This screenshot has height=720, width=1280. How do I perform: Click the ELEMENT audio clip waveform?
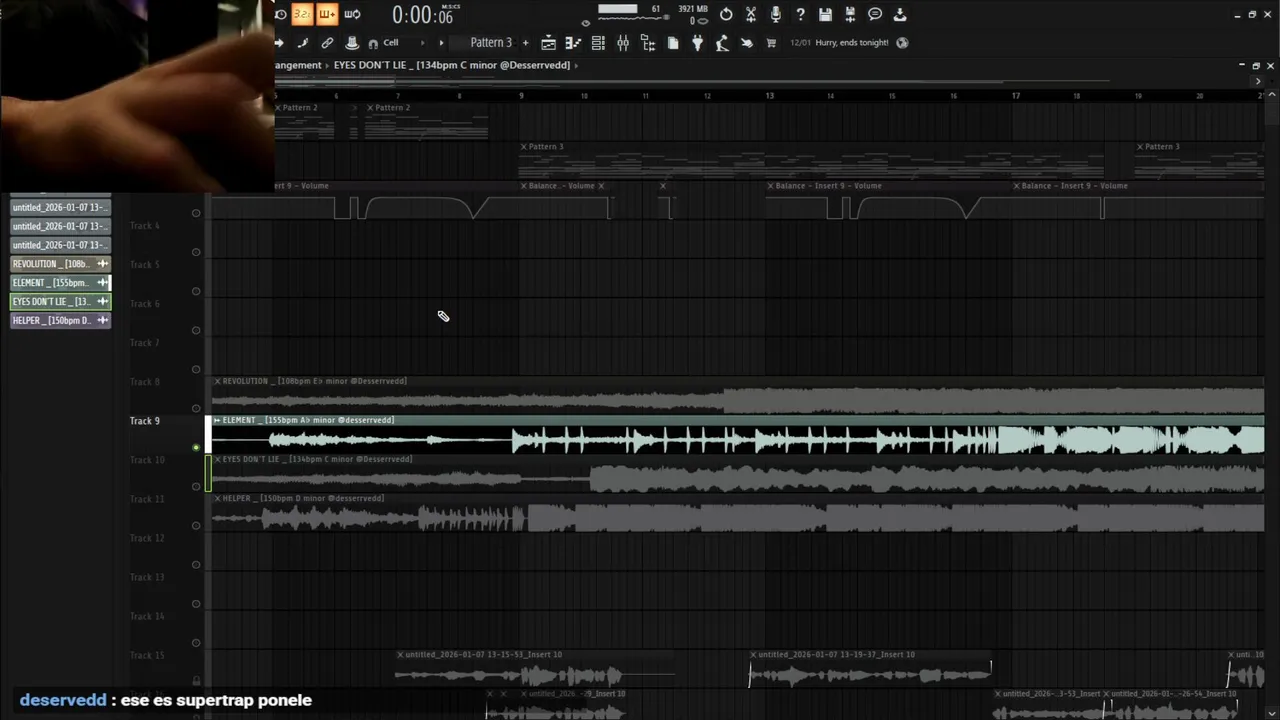coord(738,440)
